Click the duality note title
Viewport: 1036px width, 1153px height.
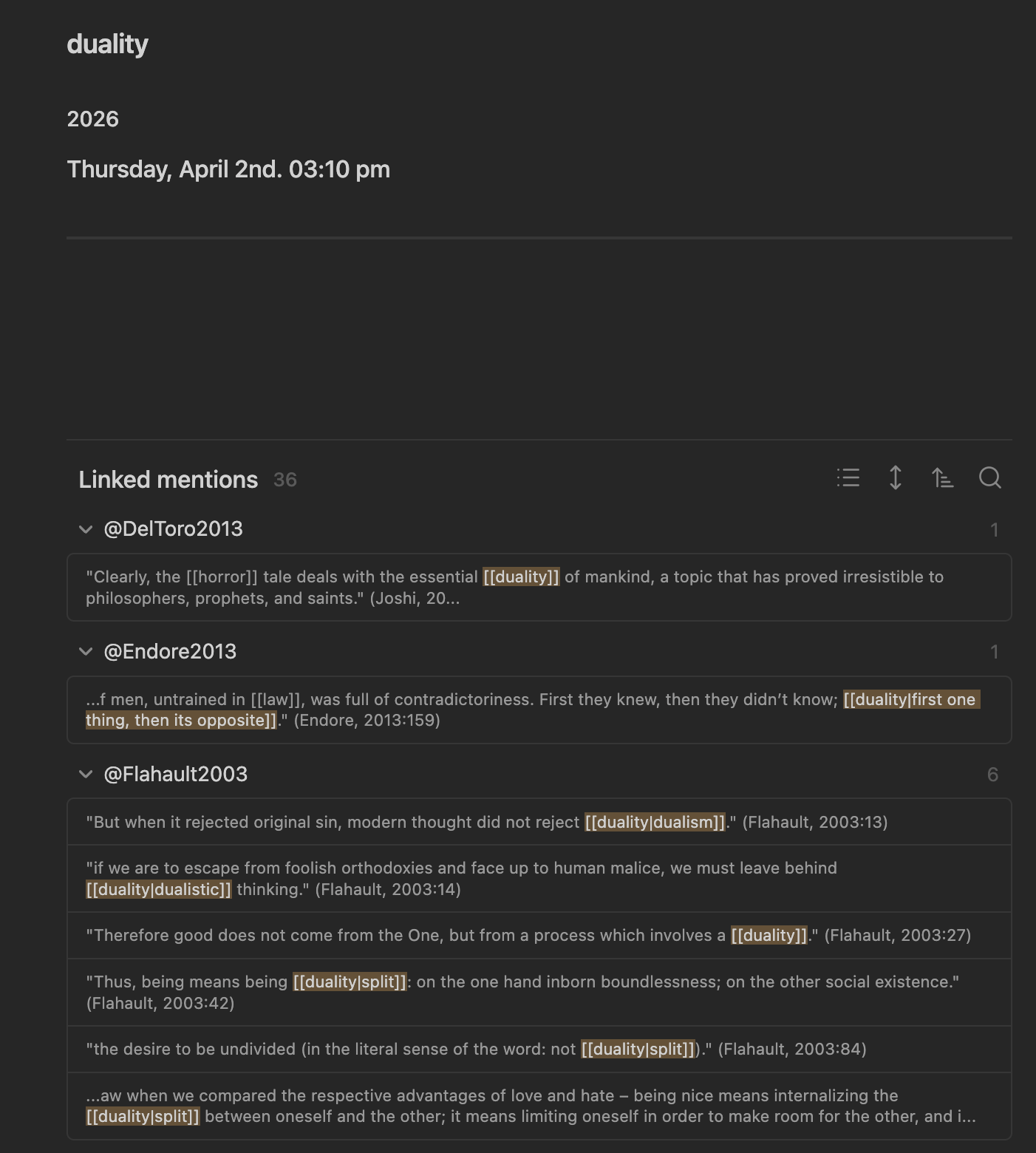[x=108, y=44]
